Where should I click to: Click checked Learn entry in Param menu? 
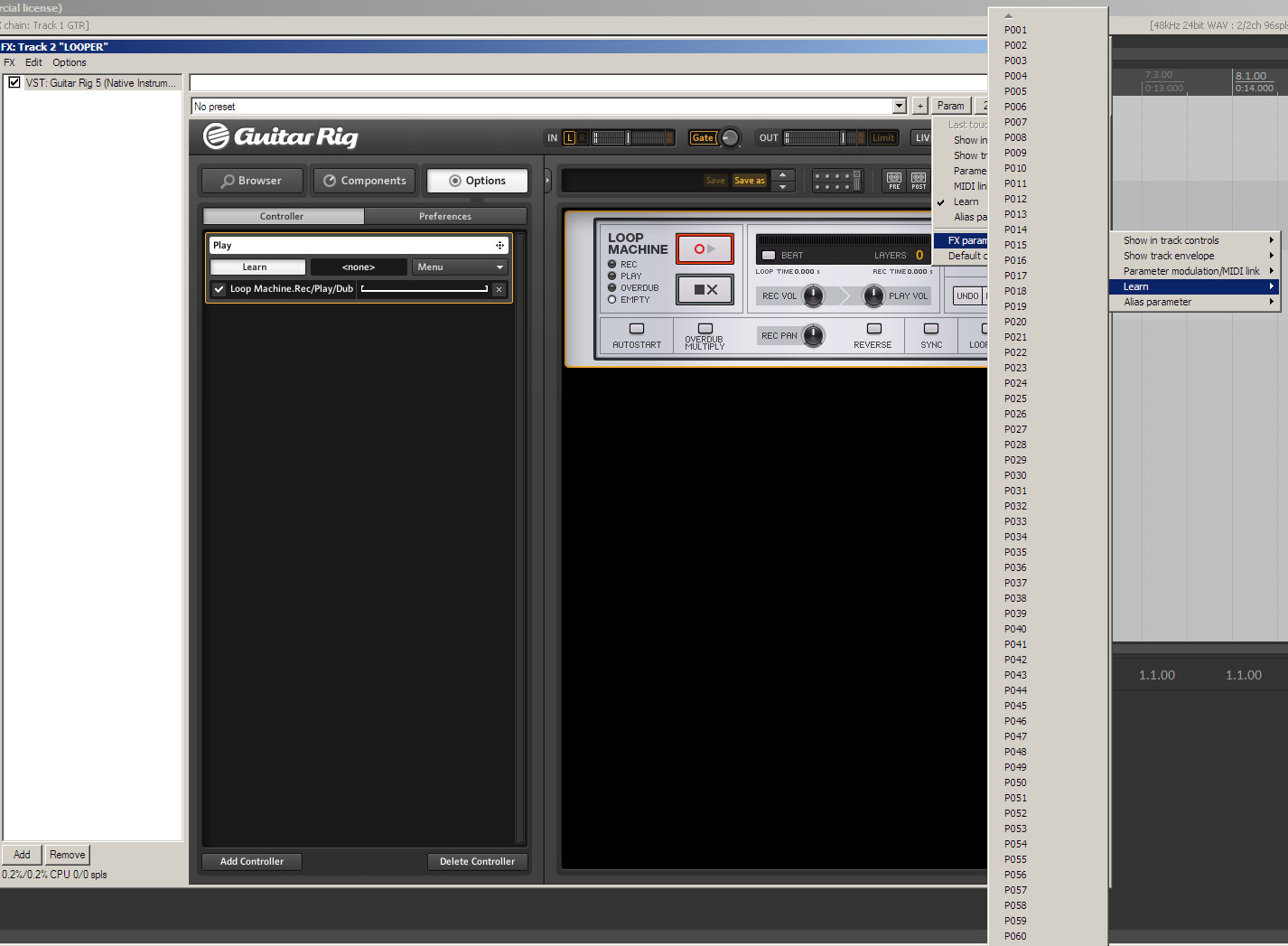pyautogui.click(x=961, y=201)
